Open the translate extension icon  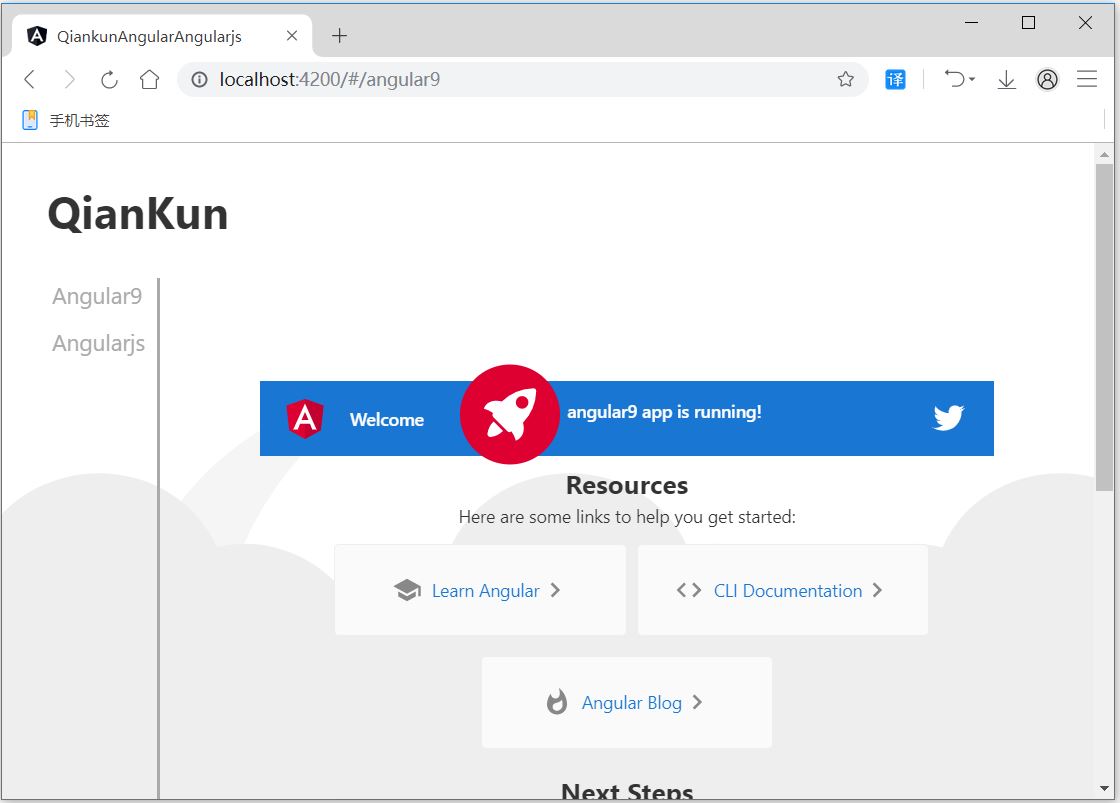[895, 79]
